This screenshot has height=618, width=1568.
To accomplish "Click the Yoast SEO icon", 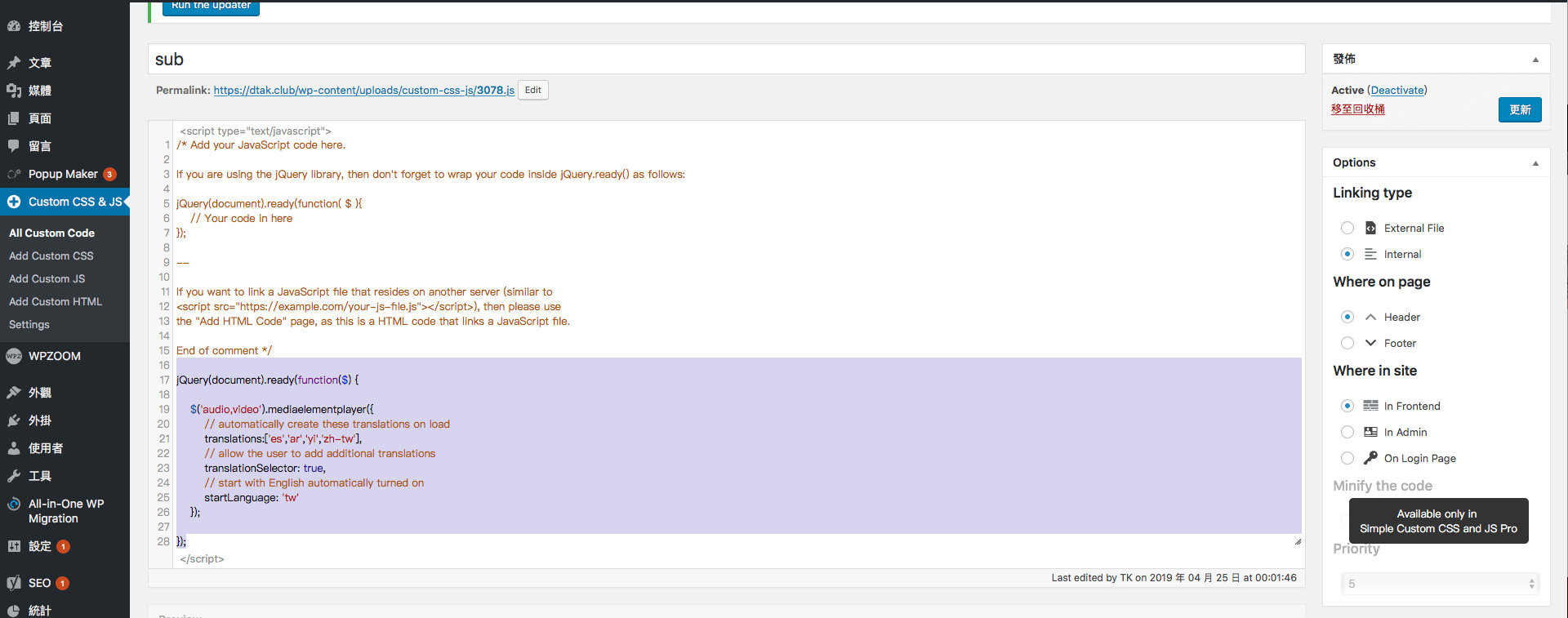I will 14,583.
